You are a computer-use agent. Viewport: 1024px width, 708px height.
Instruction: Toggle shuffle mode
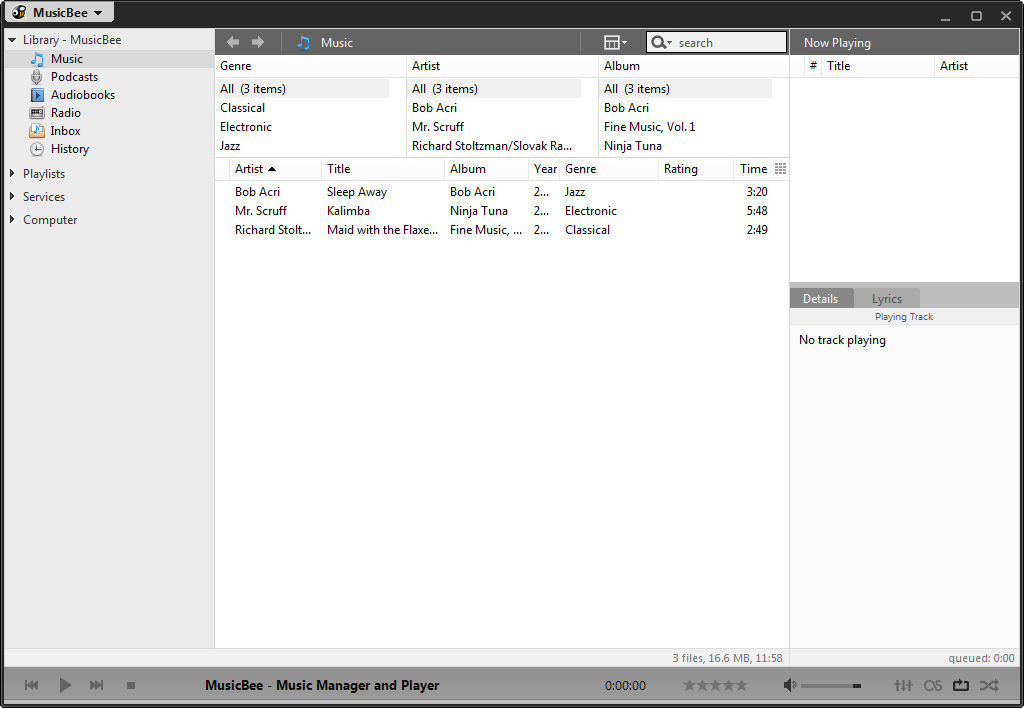click(989, 685)
